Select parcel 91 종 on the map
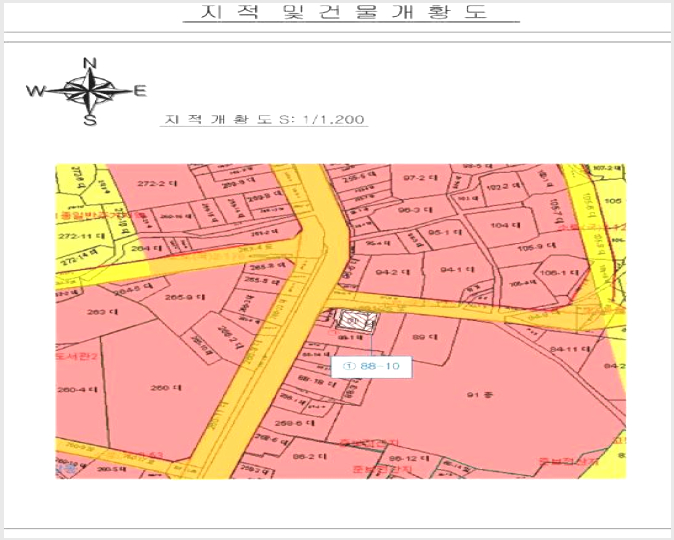This screenshot has width=674, height=540. [479, 394]
